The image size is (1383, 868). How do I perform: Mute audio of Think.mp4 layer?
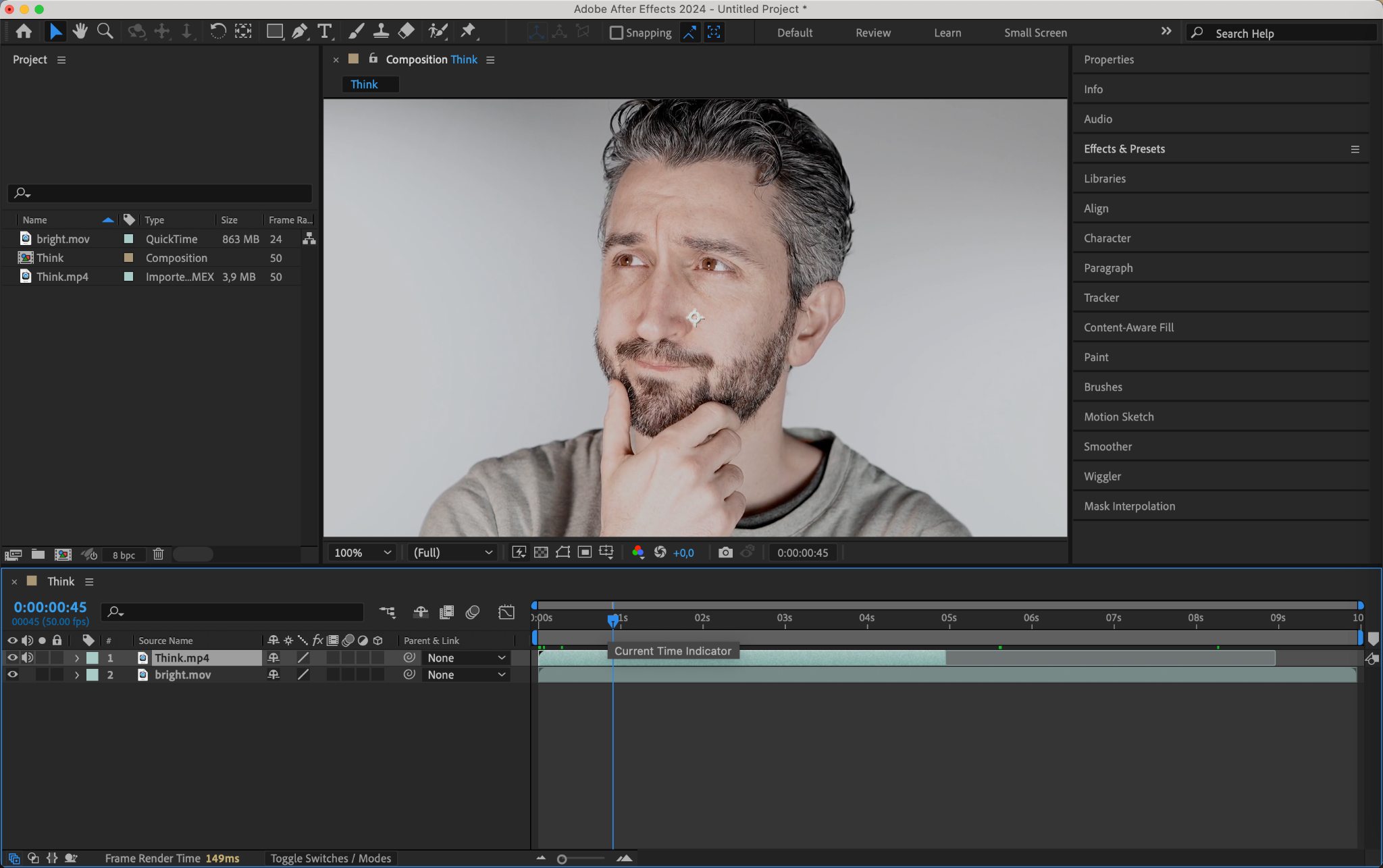[x=27, y=658]
